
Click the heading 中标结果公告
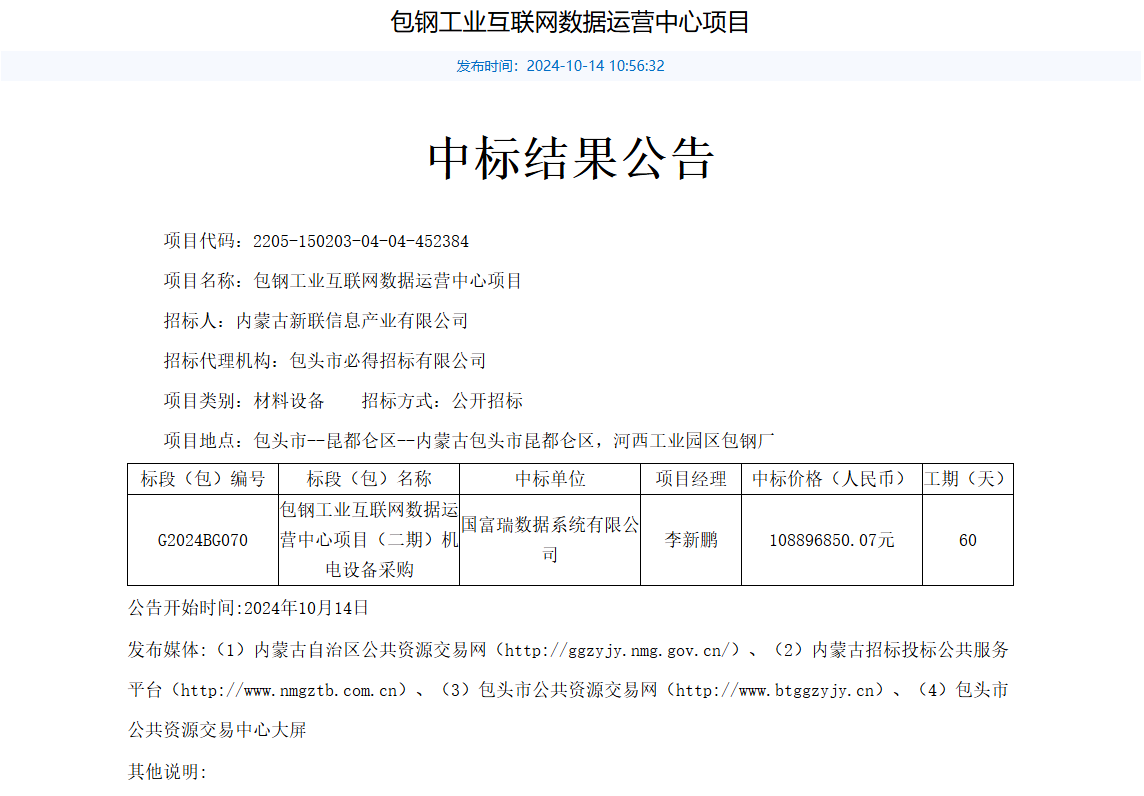coord(571,158)
